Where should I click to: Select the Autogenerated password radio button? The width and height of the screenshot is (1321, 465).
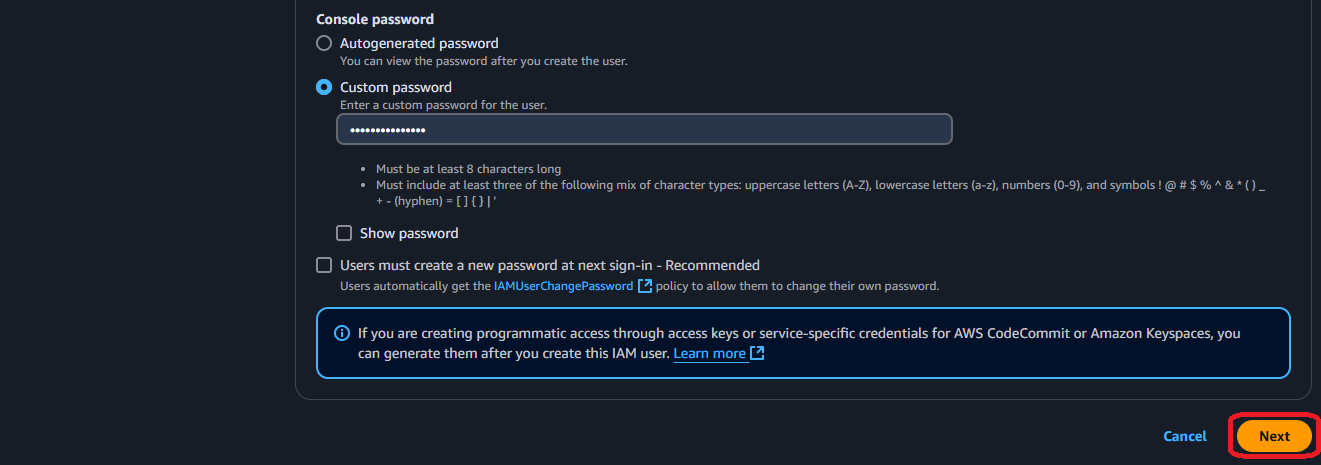(324, 43)
